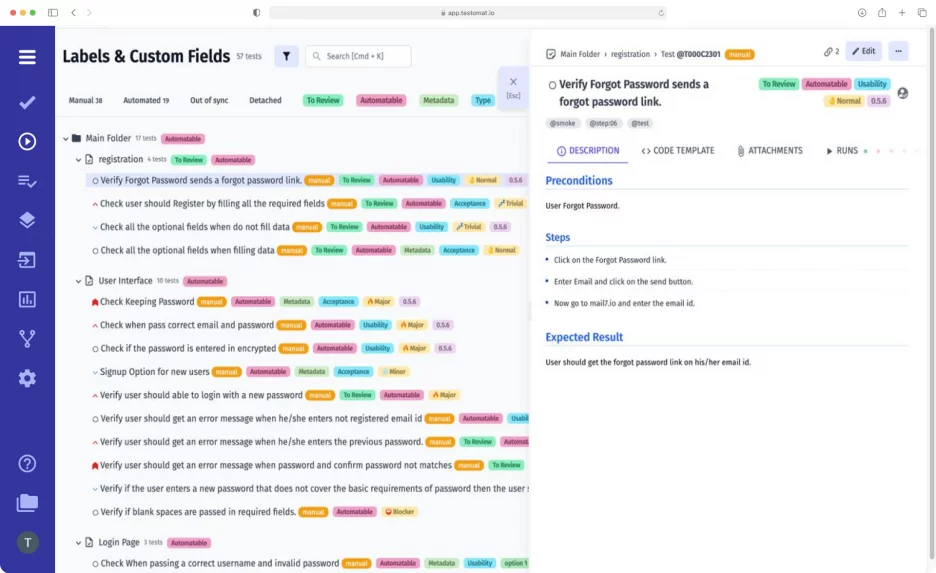Switch to the Attachments tab
Screen dimensions: 936x573
tap(769, 151)
